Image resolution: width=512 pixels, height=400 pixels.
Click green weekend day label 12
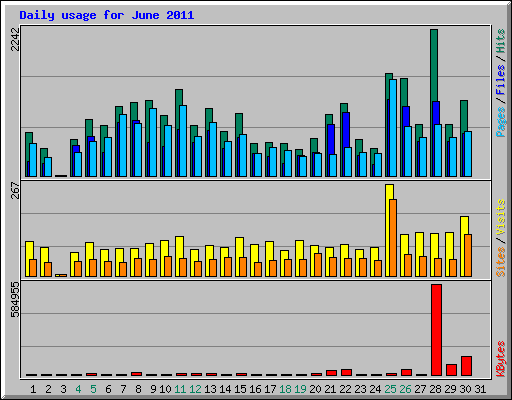tap(195, 389)
